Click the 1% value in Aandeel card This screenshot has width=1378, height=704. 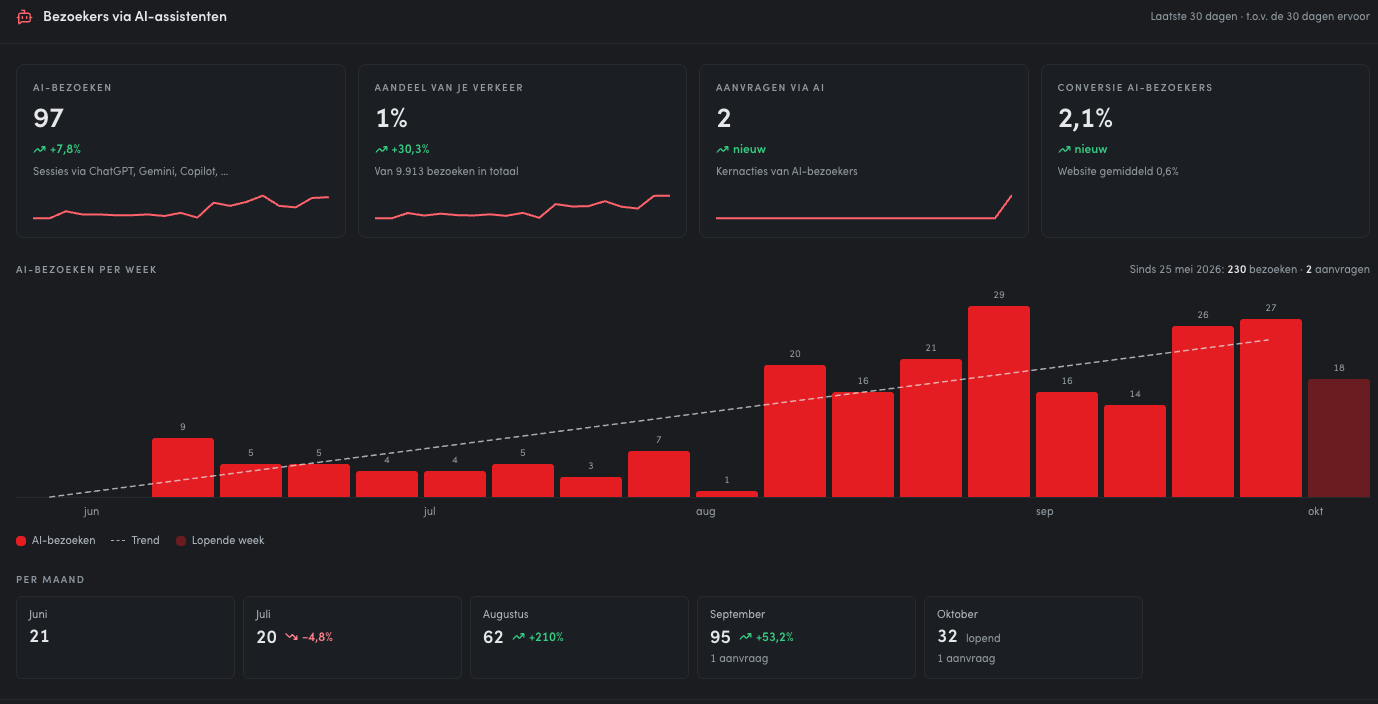click(x=391, y=118)
